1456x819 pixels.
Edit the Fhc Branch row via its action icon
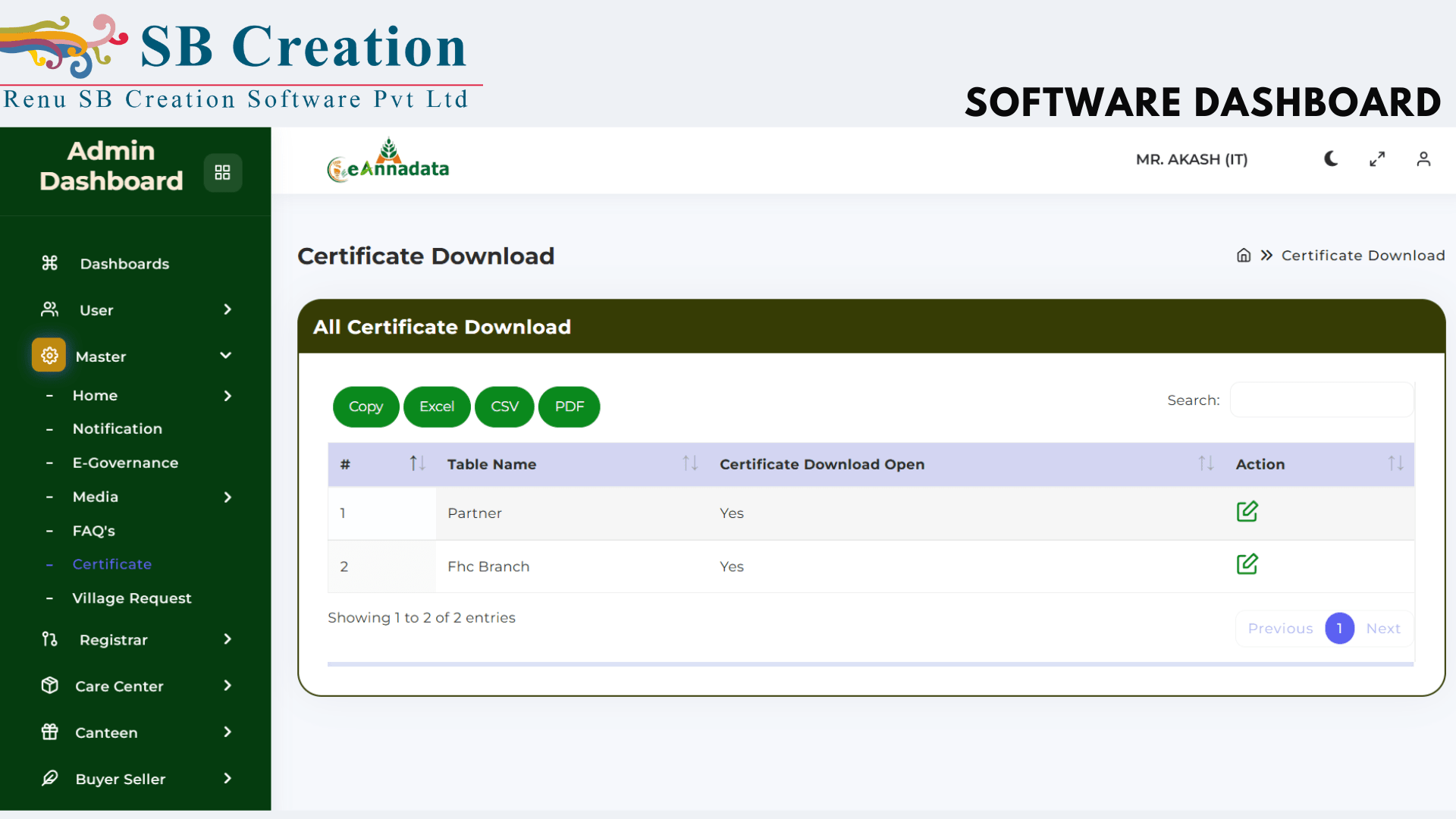1247,565
